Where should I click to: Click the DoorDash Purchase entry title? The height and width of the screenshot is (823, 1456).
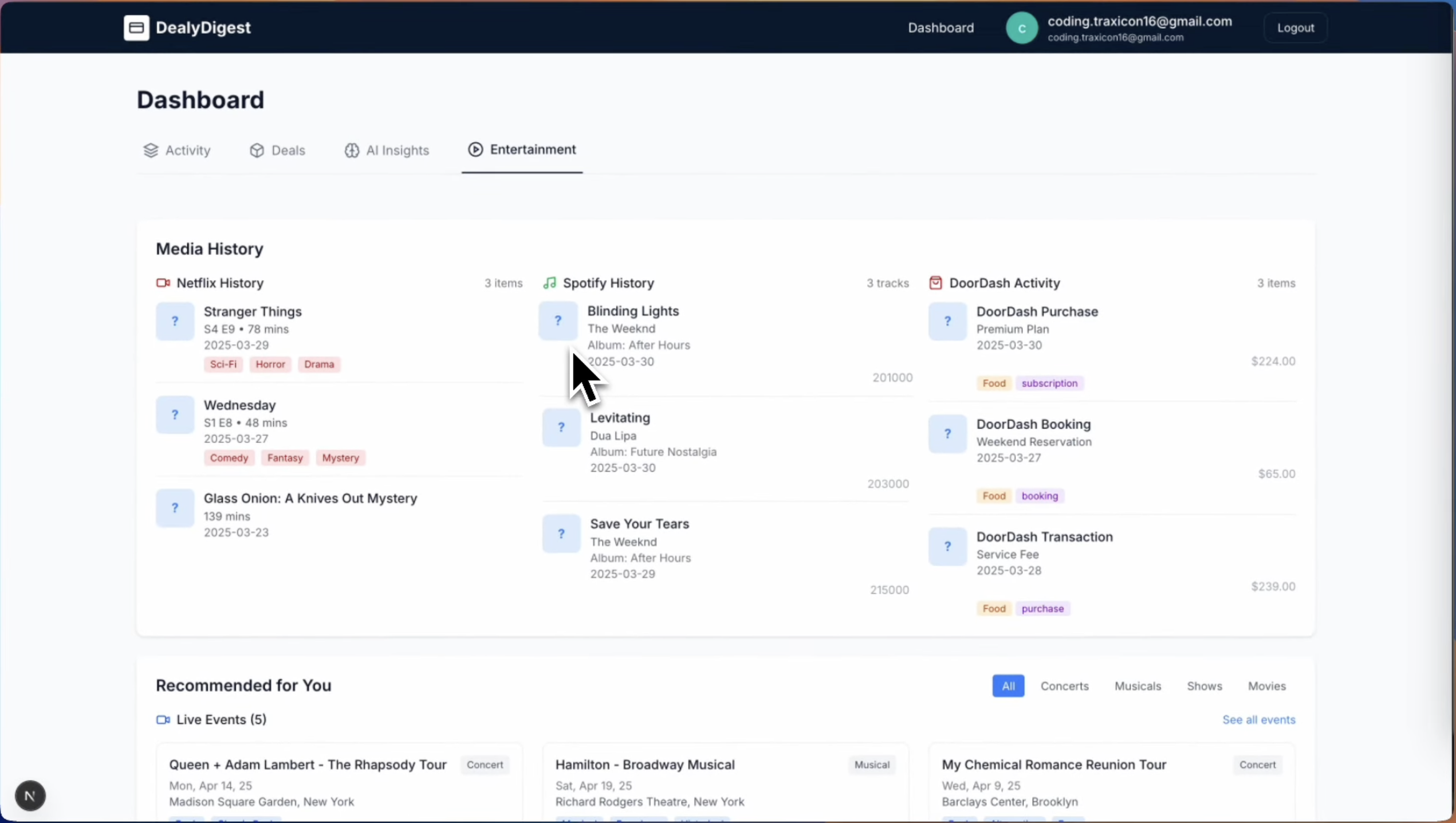(x=1037, y=312)
